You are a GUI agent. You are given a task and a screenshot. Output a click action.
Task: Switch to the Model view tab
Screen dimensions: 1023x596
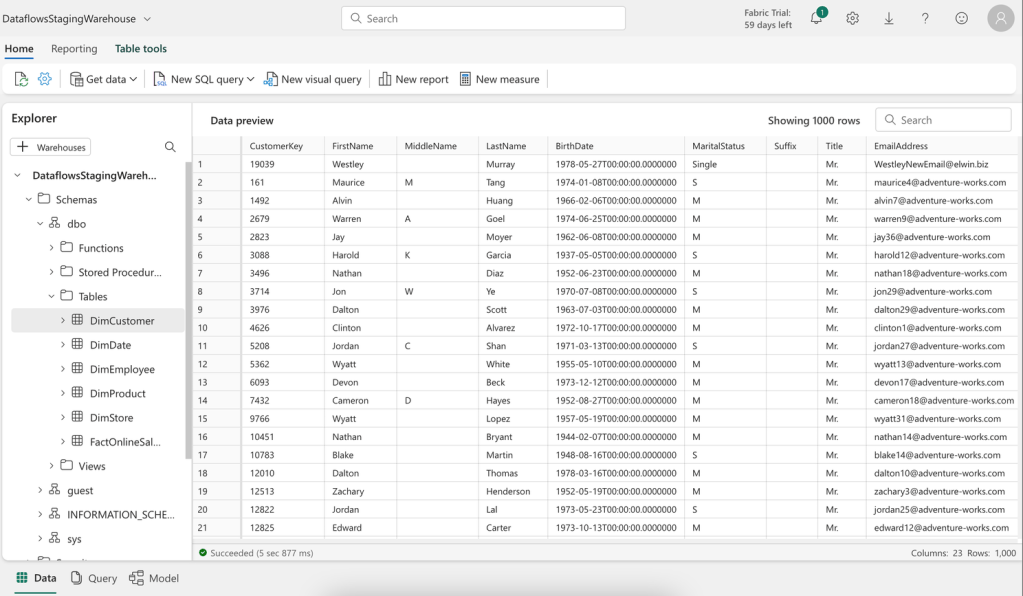[154, 578]
